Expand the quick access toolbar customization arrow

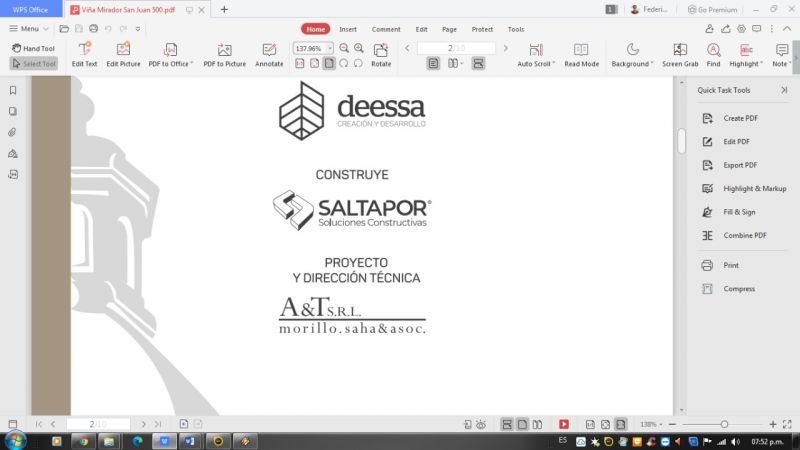pos(138,29)
